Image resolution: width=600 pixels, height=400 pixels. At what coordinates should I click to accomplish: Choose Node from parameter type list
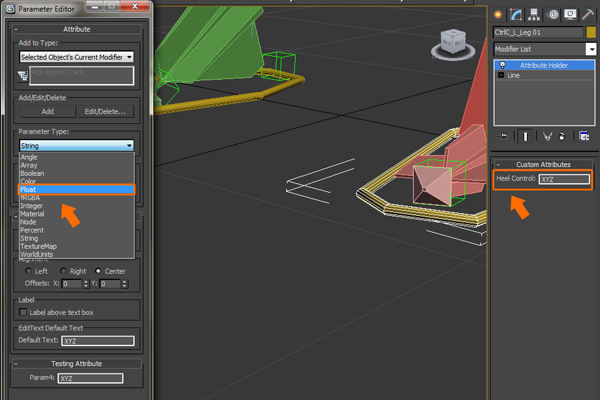pos(77,222)
